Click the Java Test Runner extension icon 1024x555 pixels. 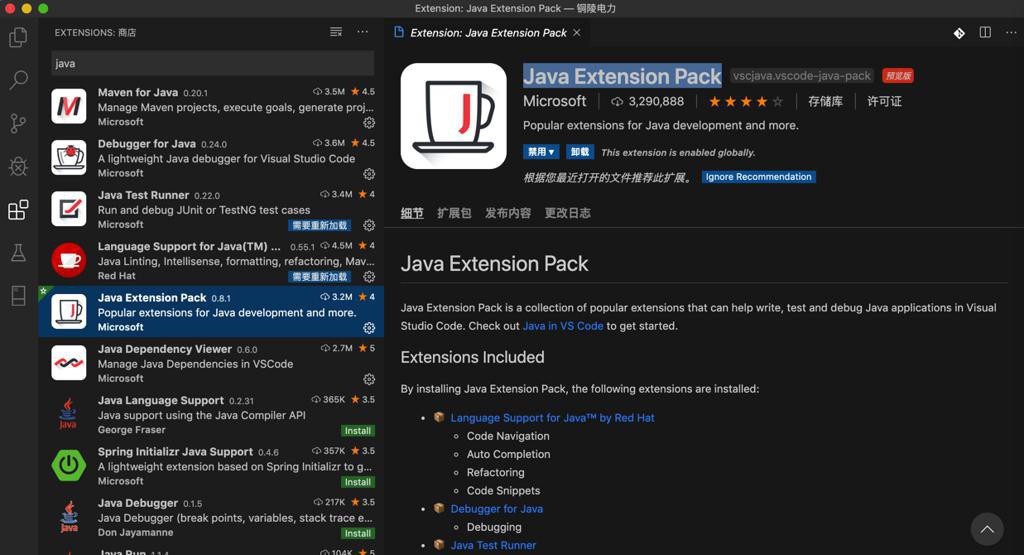point(69,208)
